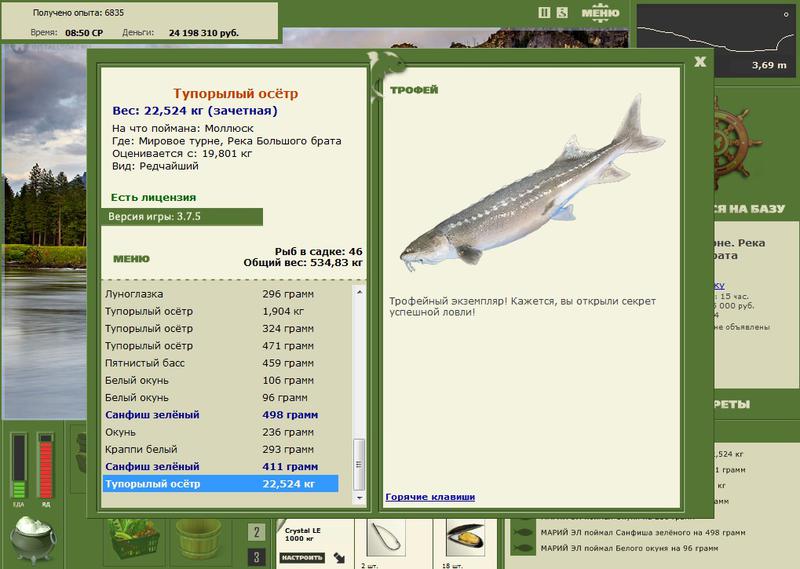Click the Трофейный экземпляр description text
This screenshot has height=569, width=800.
point(522,307)
